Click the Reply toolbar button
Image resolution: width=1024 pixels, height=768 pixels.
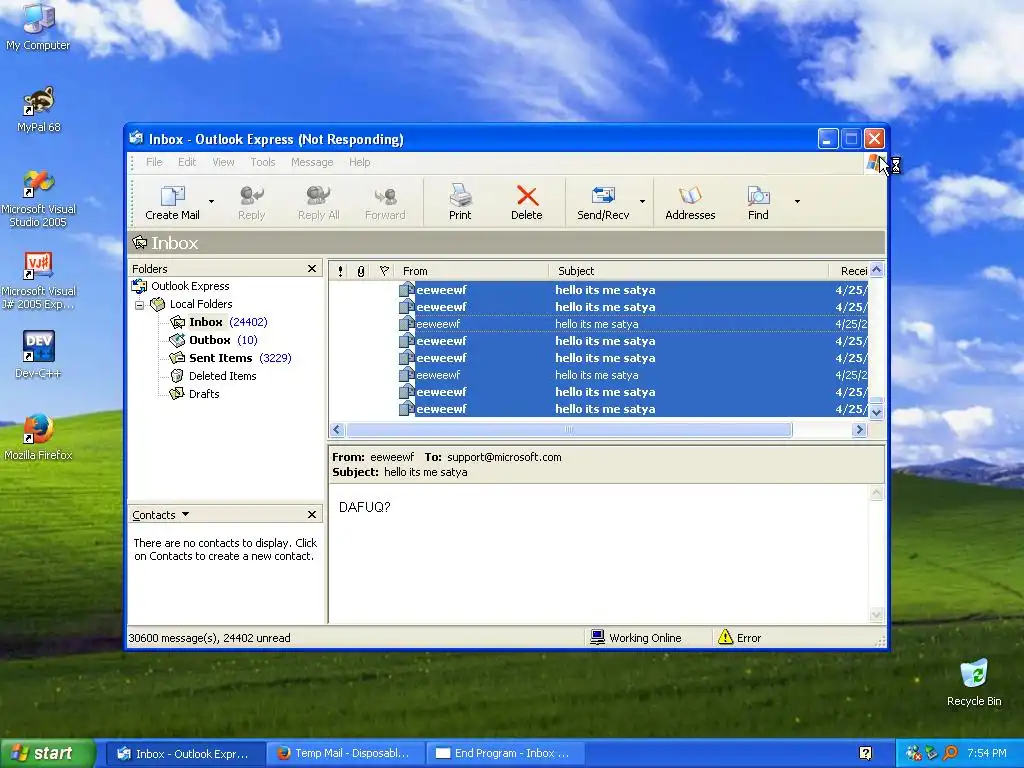[x=251, y=202]
